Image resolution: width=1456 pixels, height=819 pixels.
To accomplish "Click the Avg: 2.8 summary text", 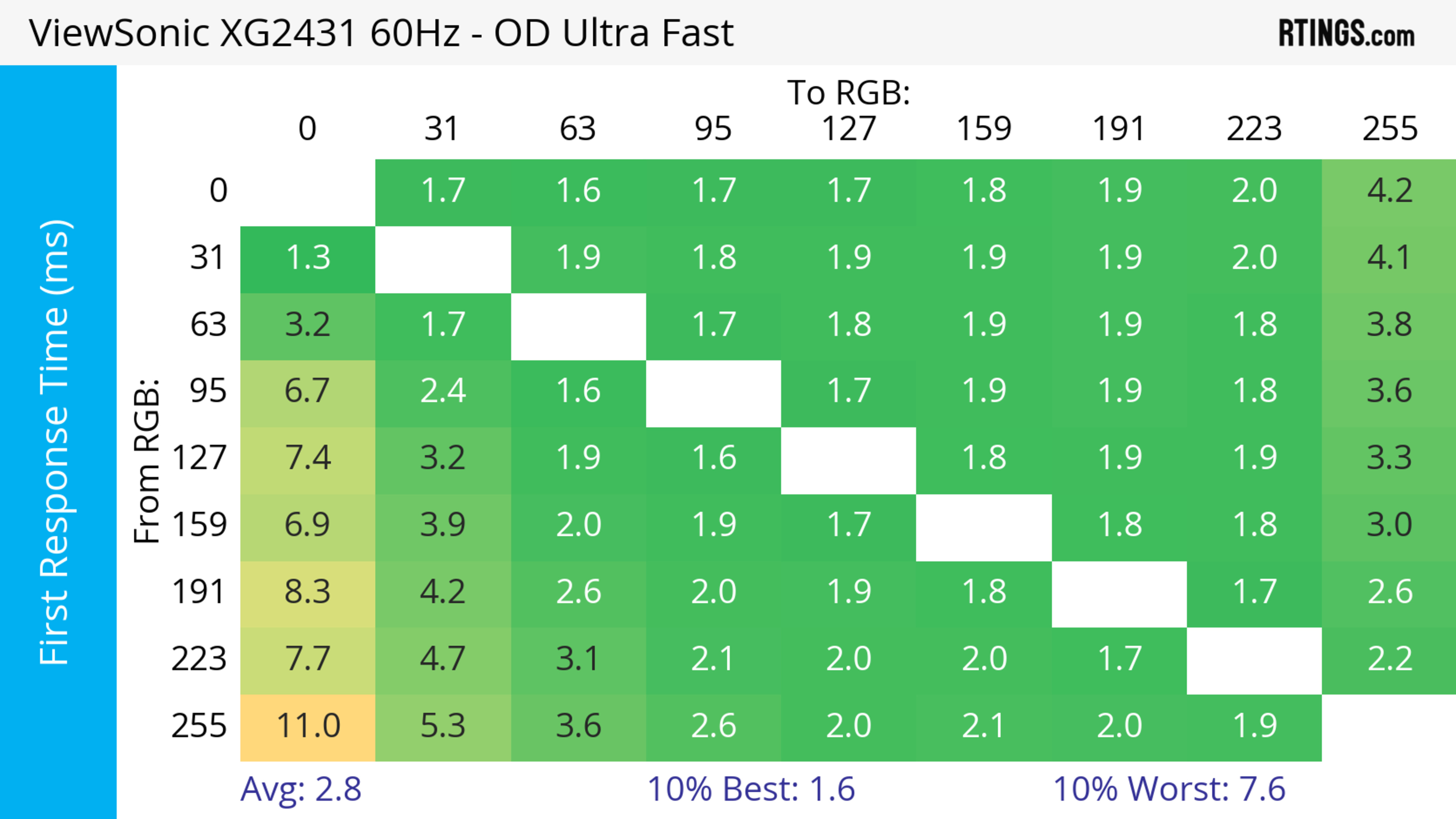I will click(x=301, y=789).
